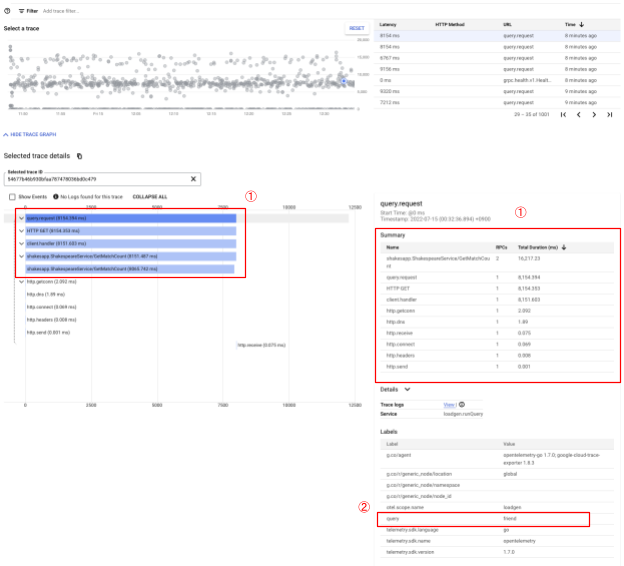Click HIDE TRACE GRAPH link
Viewport: 624px width, 566px height.
32,133
